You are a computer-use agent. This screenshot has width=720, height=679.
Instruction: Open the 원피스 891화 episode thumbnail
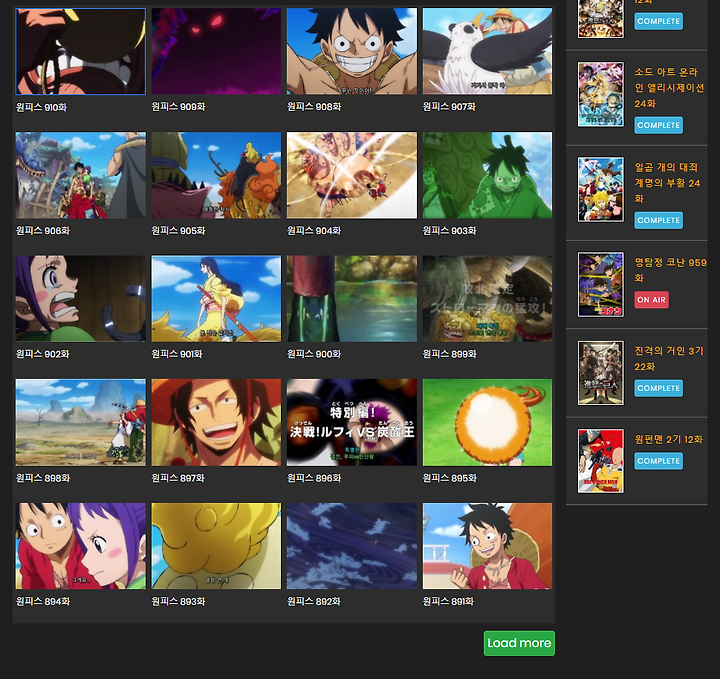(487, 546)
